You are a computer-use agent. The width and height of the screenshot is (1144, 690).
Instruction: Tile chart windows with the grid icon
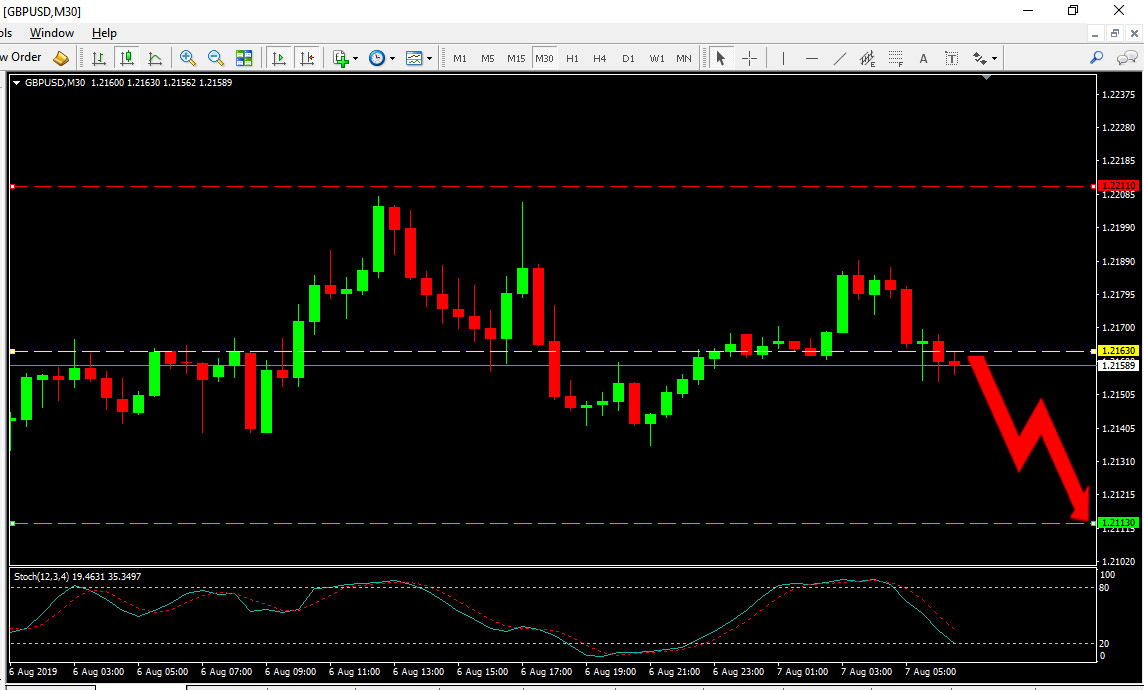(244, 58)
